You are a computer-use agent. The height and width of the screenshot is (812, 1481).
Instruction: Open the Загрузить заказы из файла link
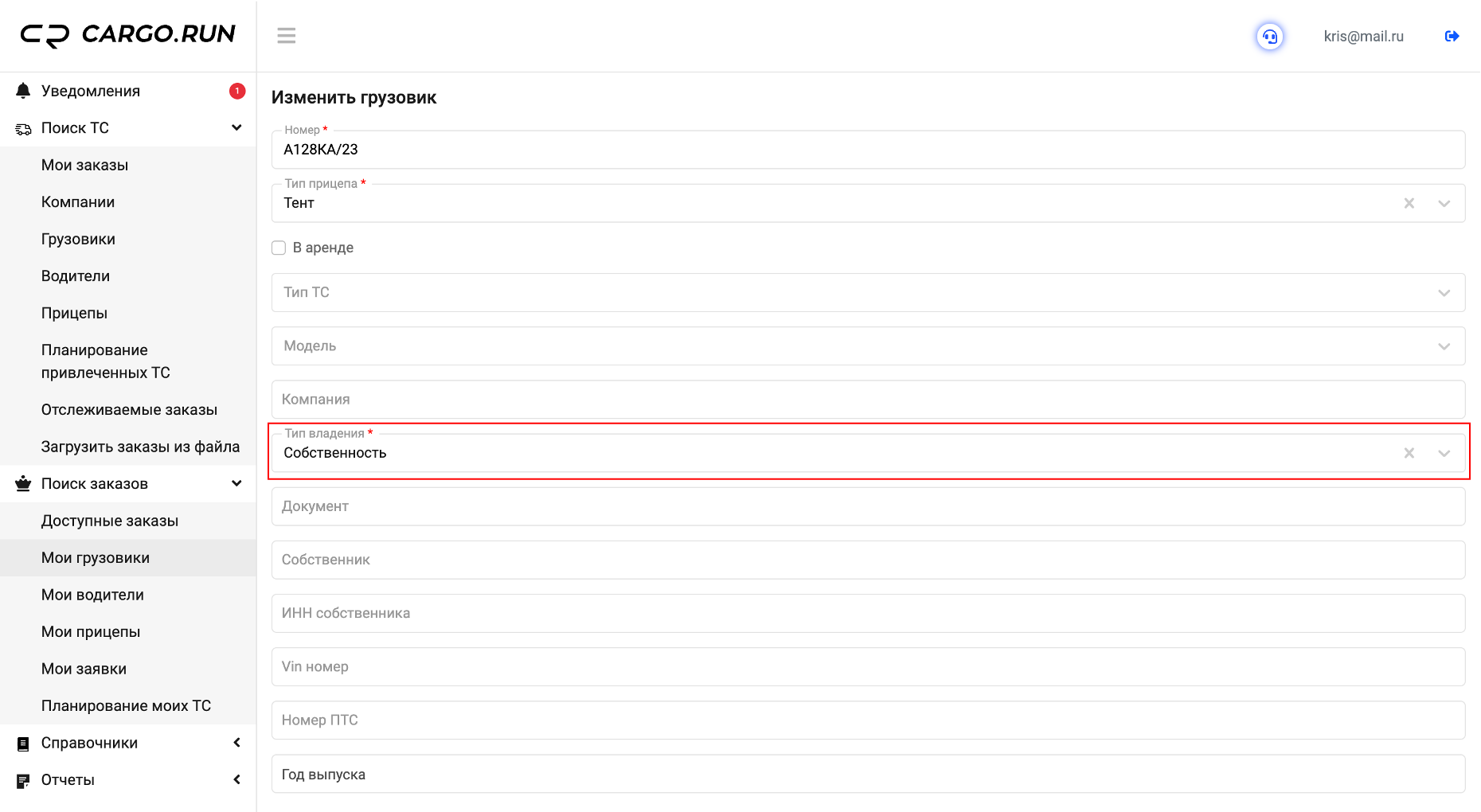(140, 447)
